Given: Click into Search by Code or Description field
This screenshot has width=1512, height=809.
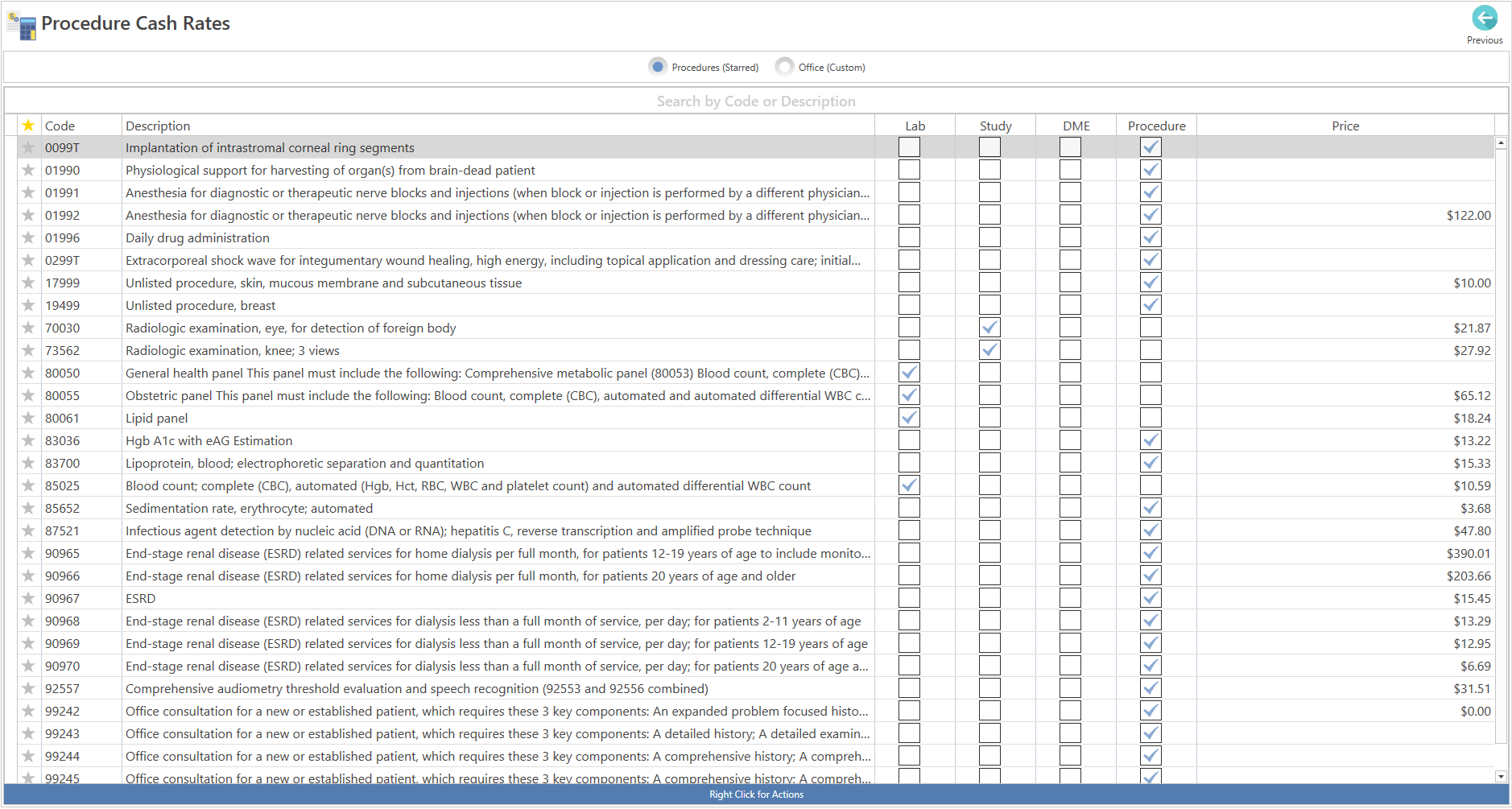Looking at the screenshot, I should [x=756, y=101].
